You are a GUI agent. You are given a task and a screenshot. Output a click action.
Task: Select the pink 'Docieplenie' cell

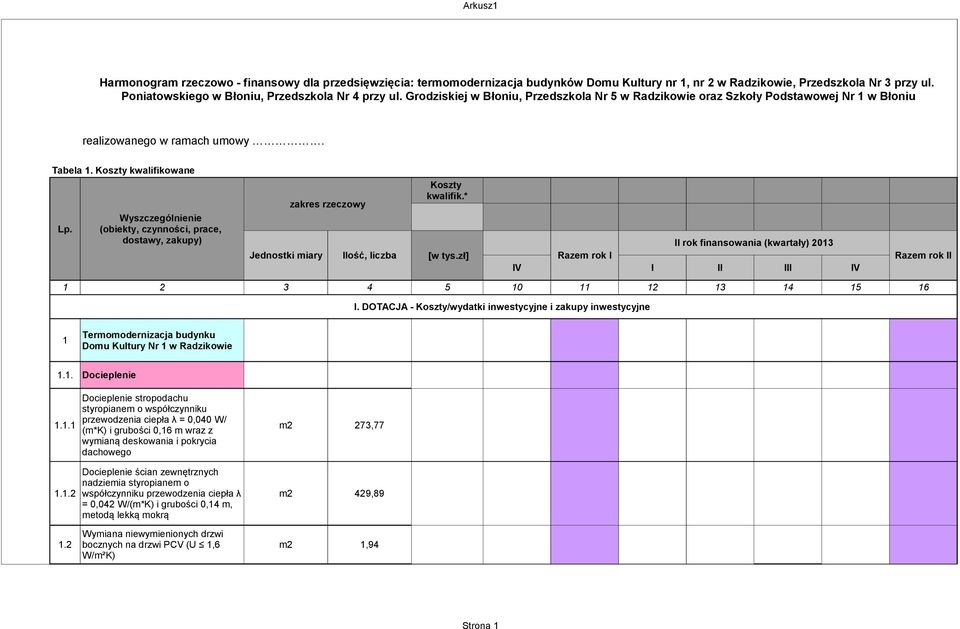tap(162, 375)
